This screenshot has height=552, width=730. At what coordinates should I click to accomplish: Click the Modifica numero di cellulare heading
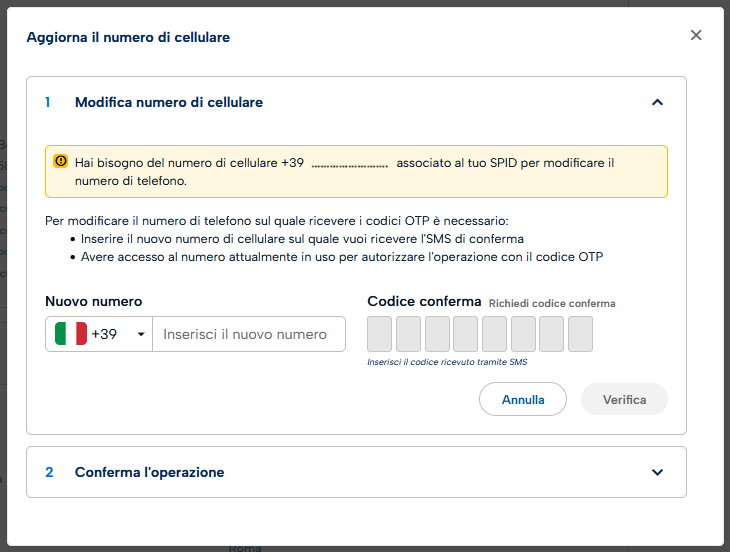point(169,102)
